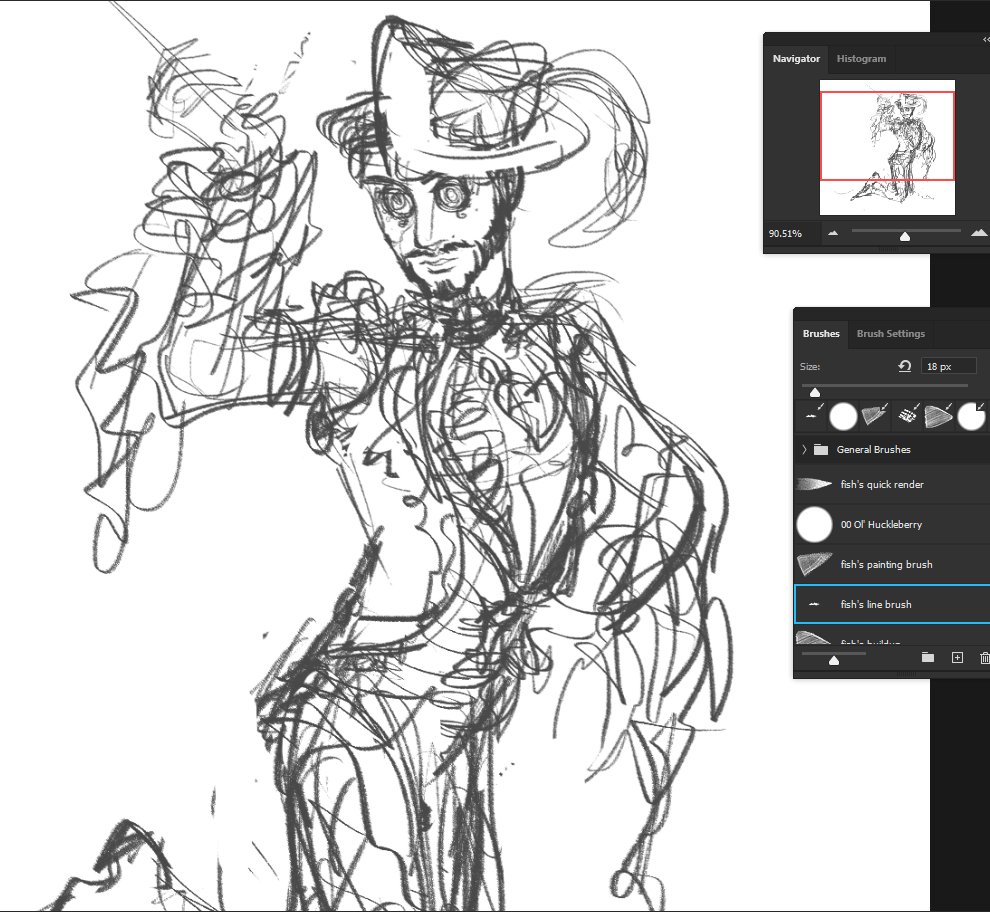Pick second recent brush, soft round circle

click(x=843, y=417)
